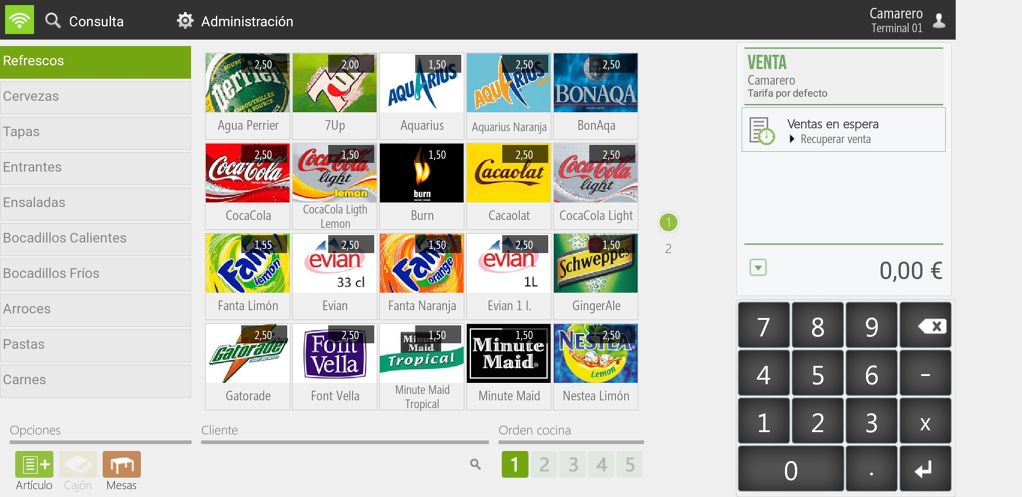Add Aquarius Naranja to the sale
The image size is (1022, 497).
coord(508,96)
